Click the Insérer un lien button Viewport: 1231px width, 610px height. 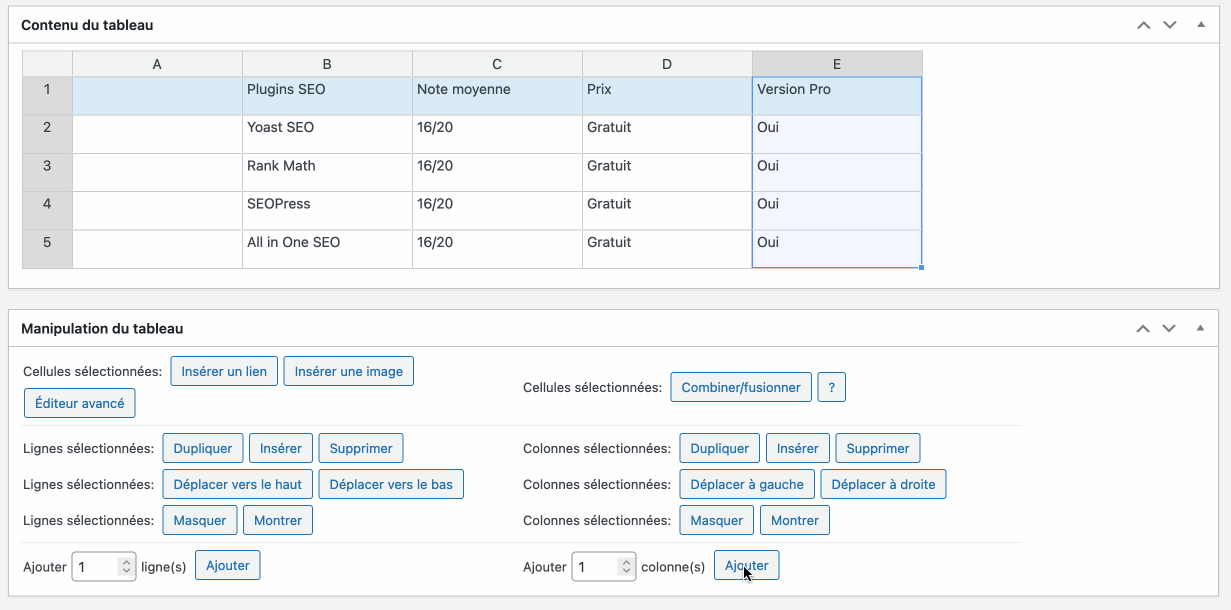(224, 371)
